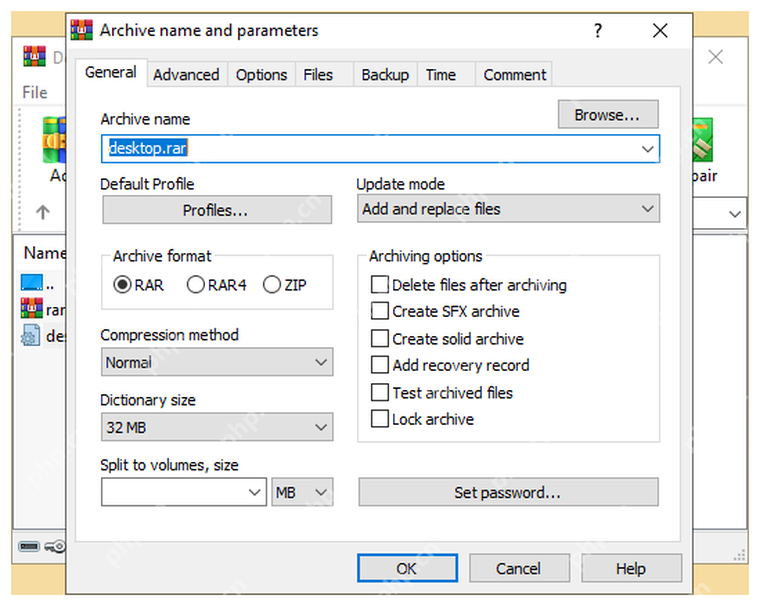
Task: Click the question mark help icon in title bar
Action: click(x=598, y=31)
